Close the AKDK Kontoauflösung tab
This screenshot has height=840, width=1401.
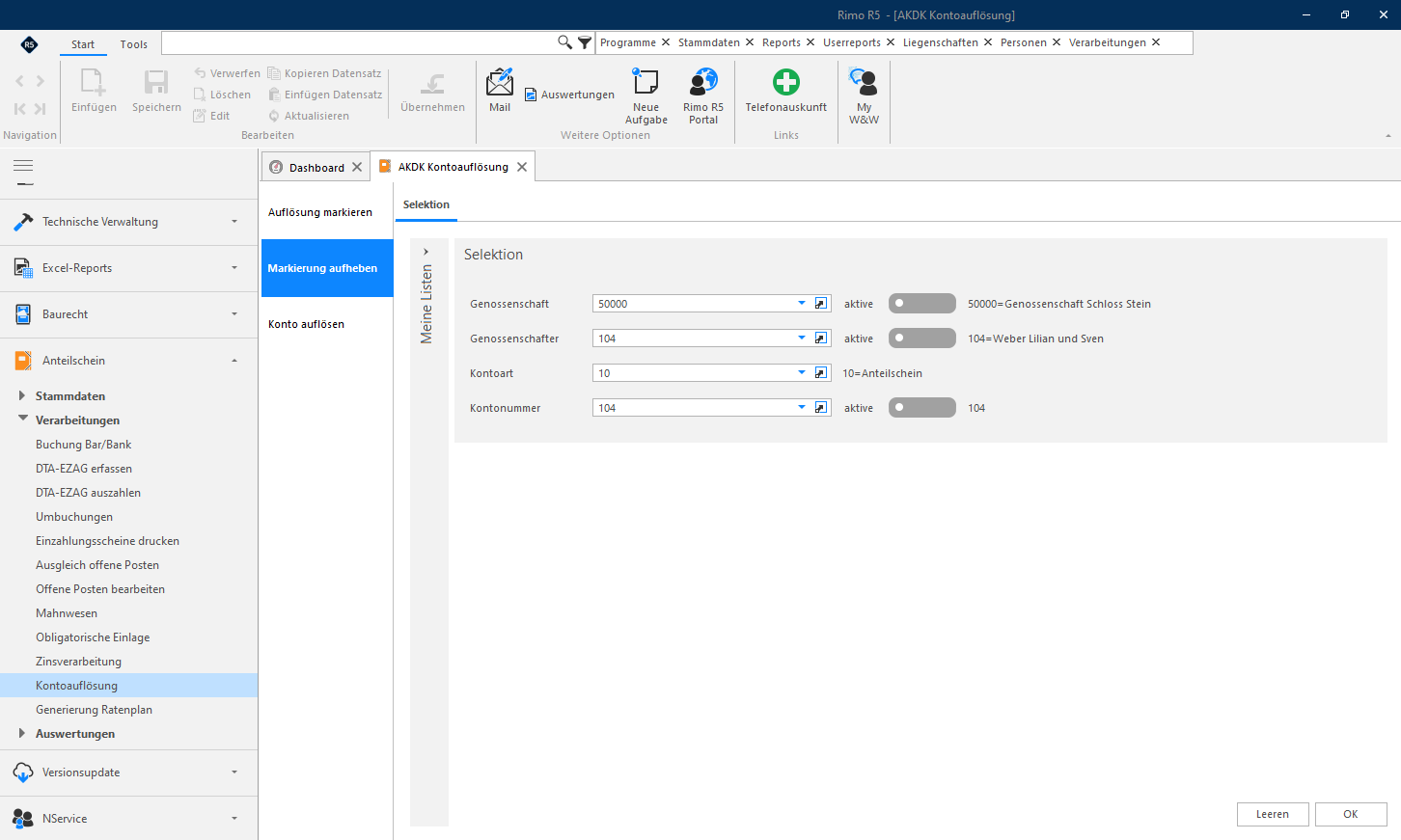point(522,167)
